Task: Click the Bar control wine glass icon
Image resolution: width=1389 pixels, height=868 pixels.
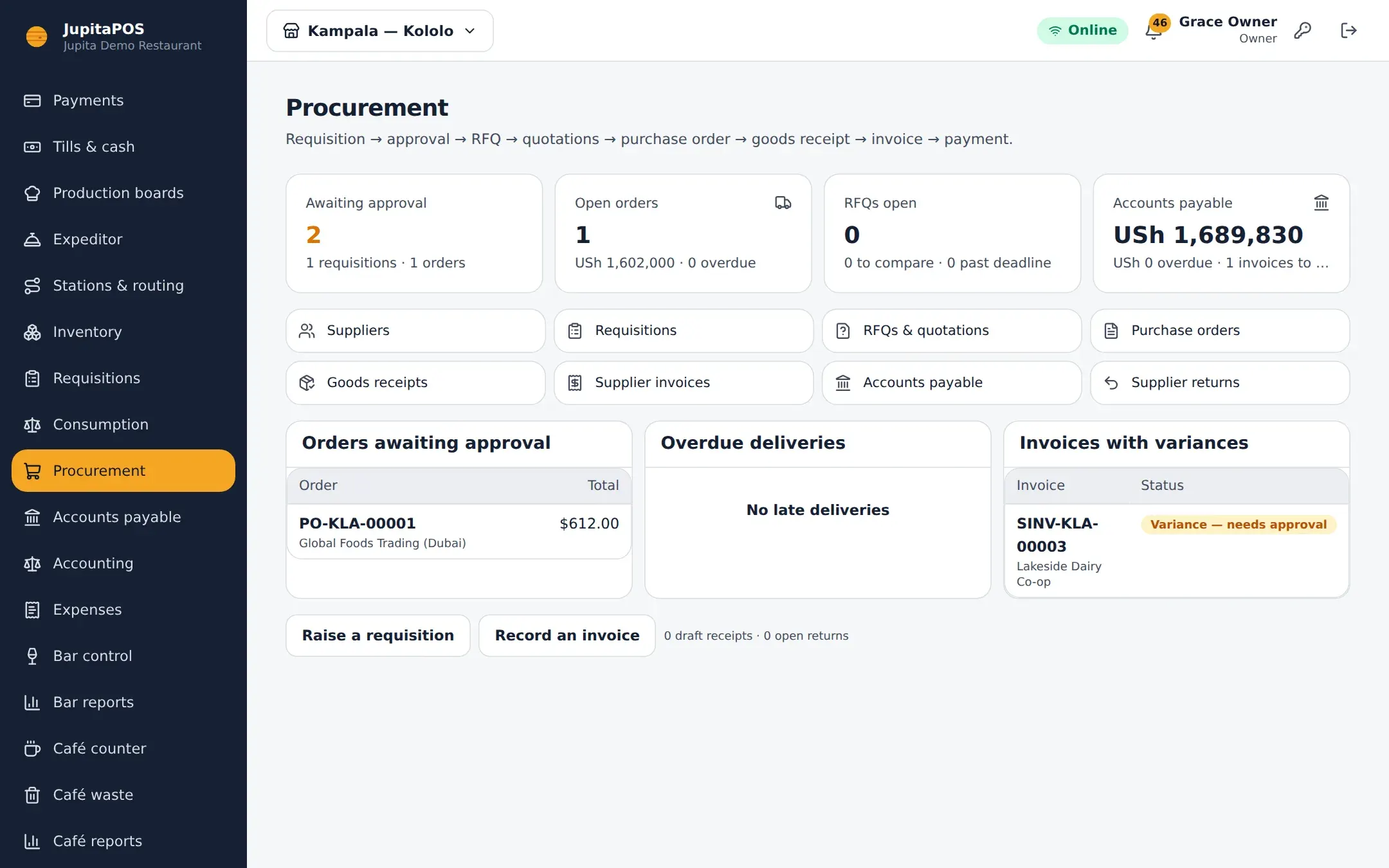Action: 32,656
